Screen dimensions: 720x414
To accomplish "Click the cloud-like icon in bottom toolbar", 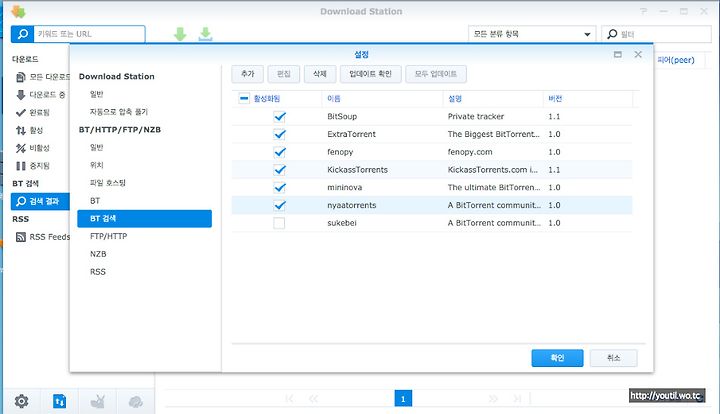I will click(136, 402).
